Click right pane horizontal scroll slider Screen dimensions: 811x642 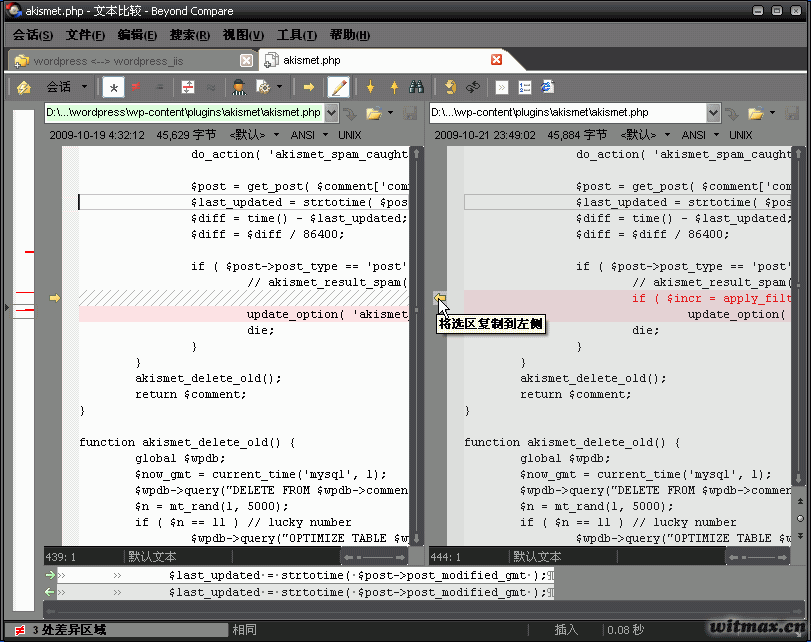[x=758, y=557]
